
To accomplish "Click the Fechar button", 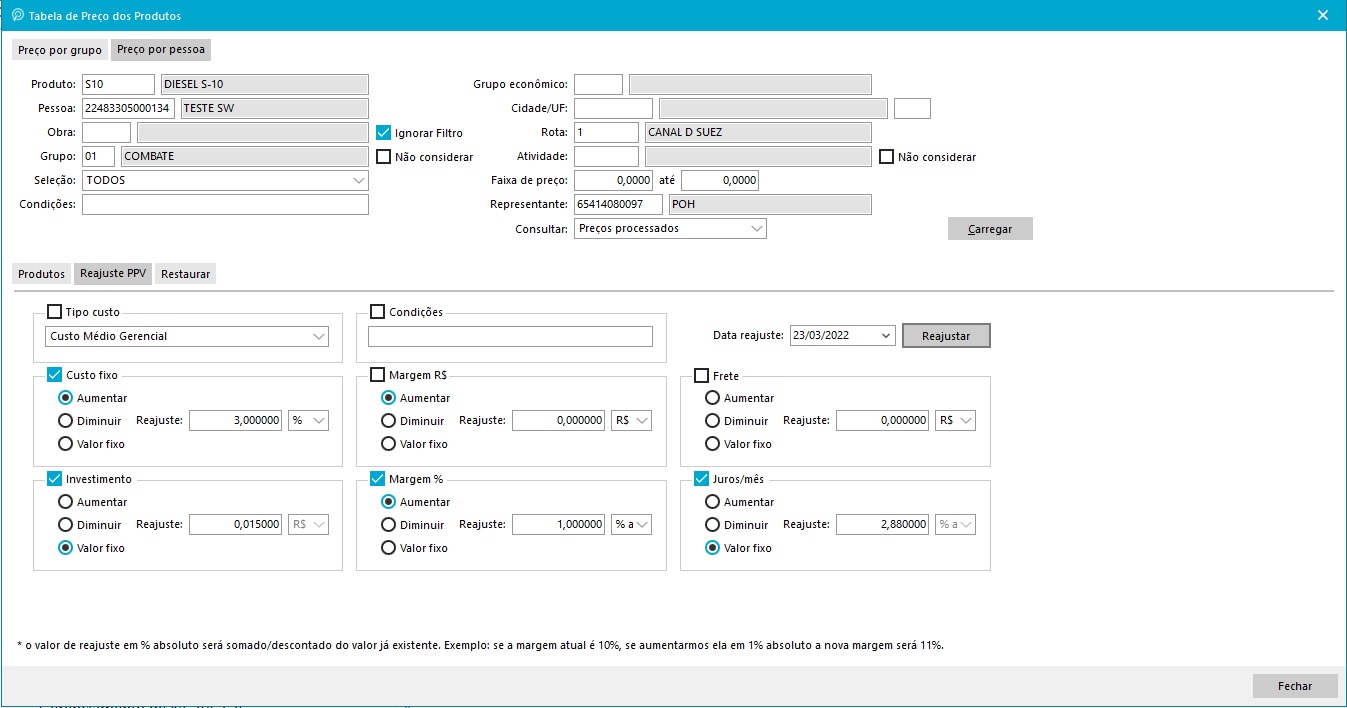I will pos(1295,686).
